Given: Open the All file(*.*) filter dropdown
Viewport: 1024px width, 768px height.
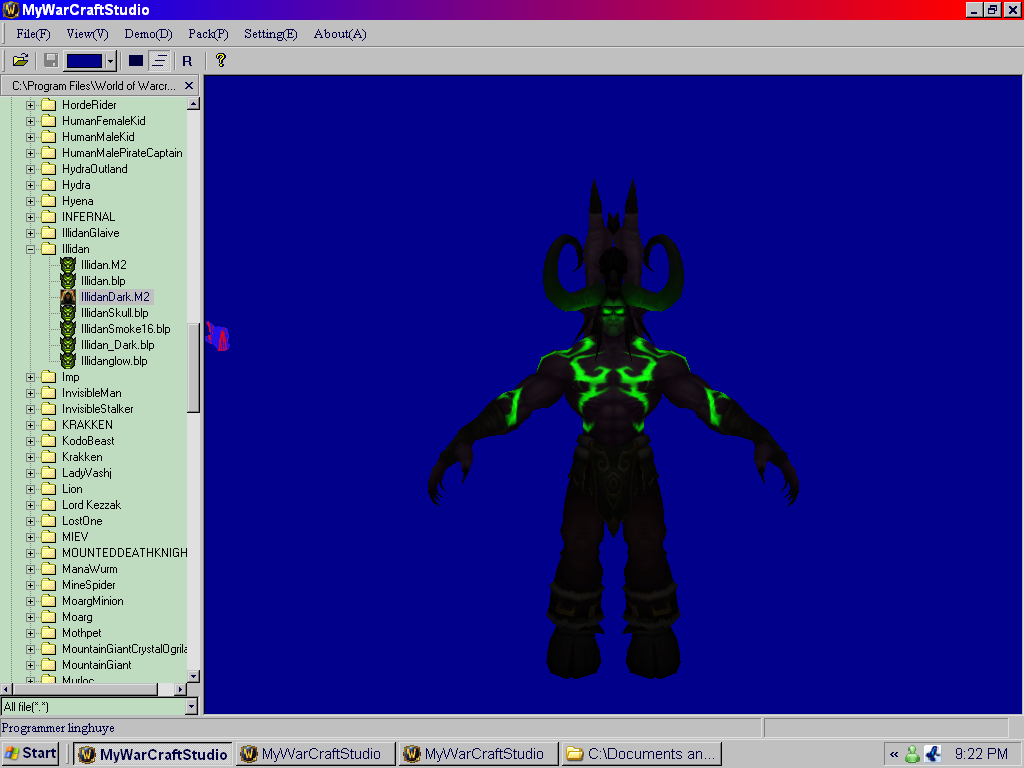Looking at the screenshot, I should tap(191, 706).
